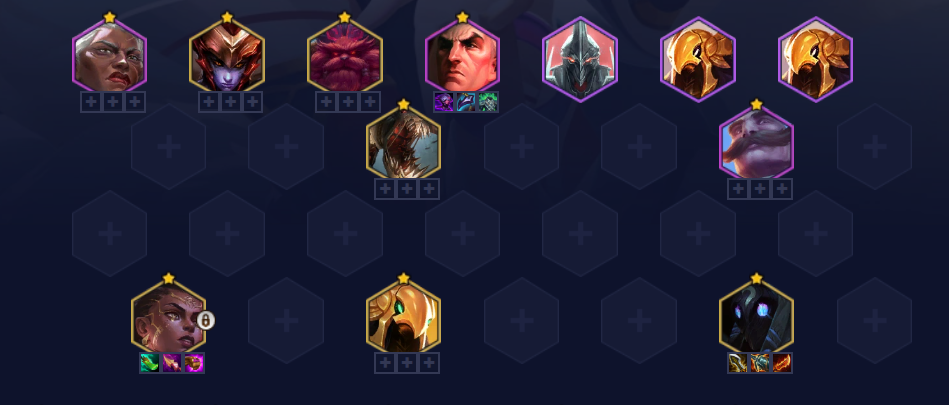The width and height of the screenshot is (949, 405).
Task: Select the red furry Ornn champion portrait
Action: [345, 59]
